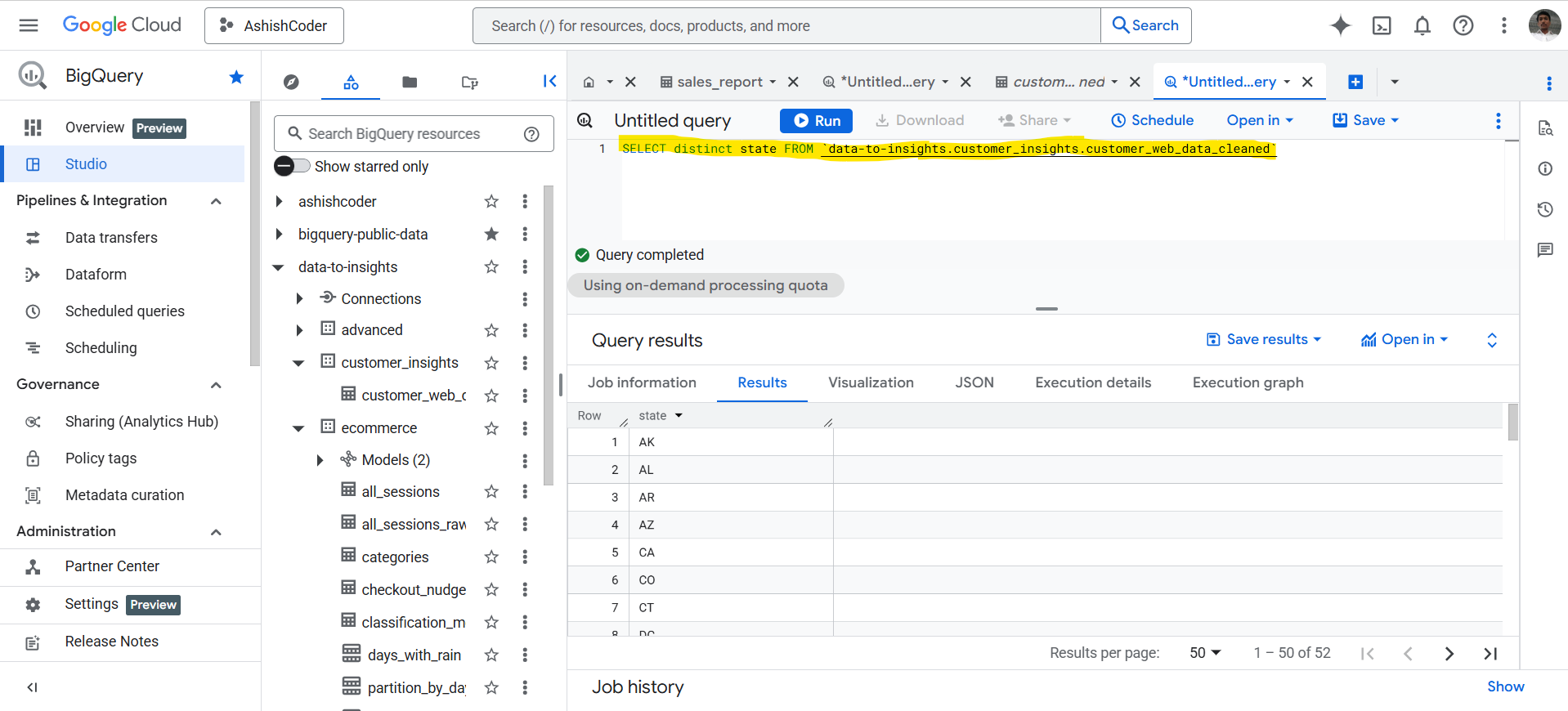Click the explorer tree vertical scrollbar
Viewport: 1568px width, 711px height.
point(549,335)
